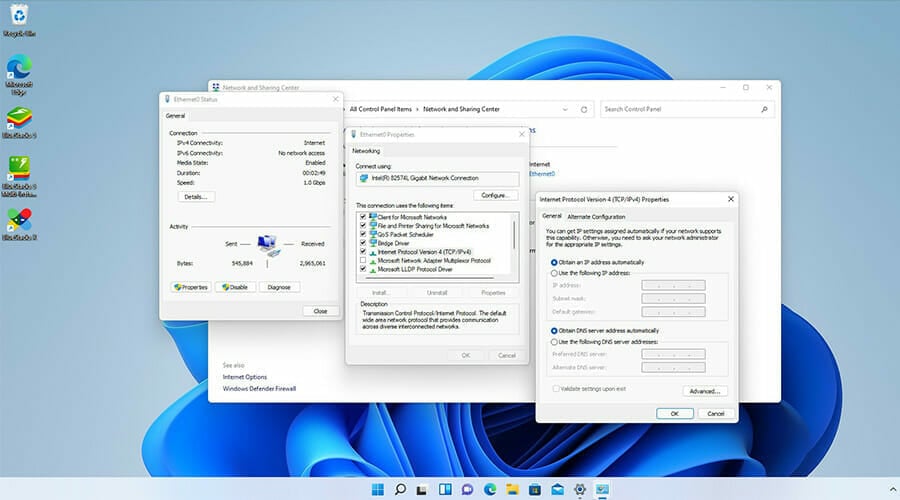Open the Internet Options link
The height and width of the screenshot is (500, 900).
click(245, 377)
